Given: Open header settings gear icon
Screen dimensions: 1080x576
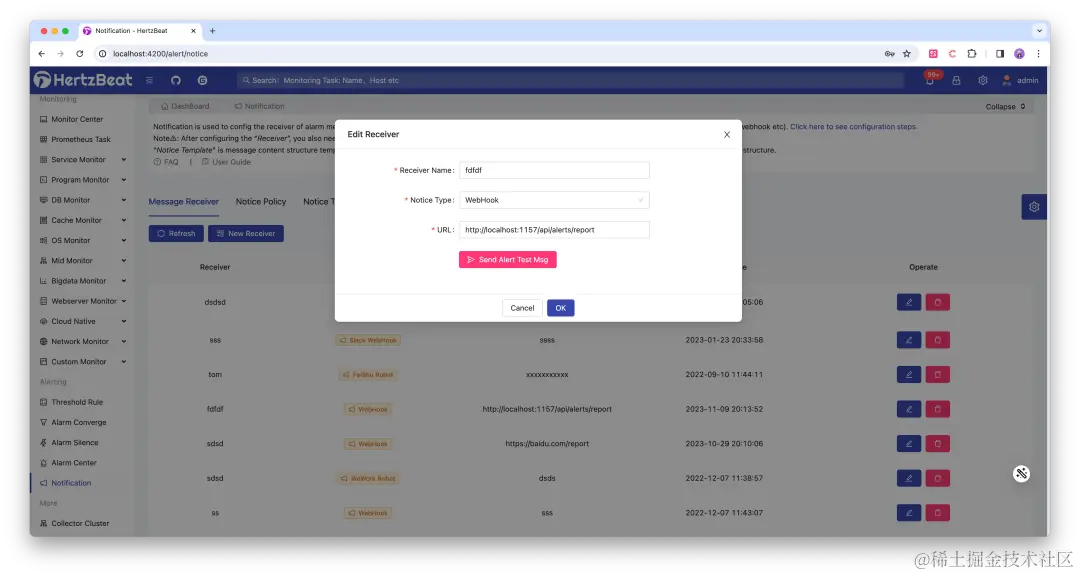Looking at the screenshot, I should pos(983,81).
